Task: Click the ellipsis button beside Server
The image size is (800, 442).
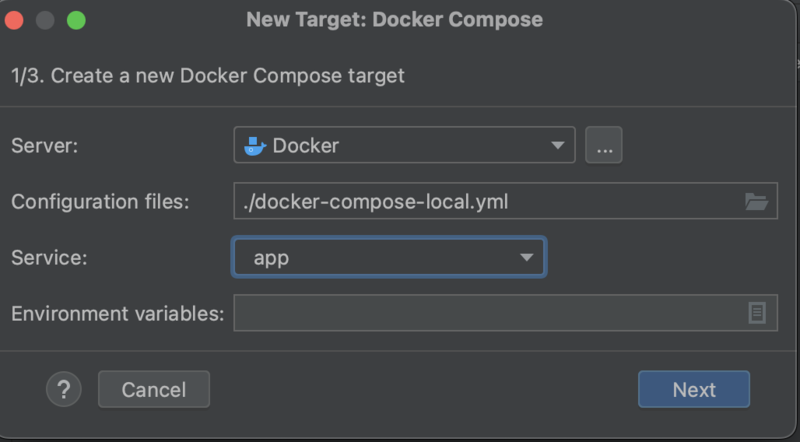Action: point(604,146)
